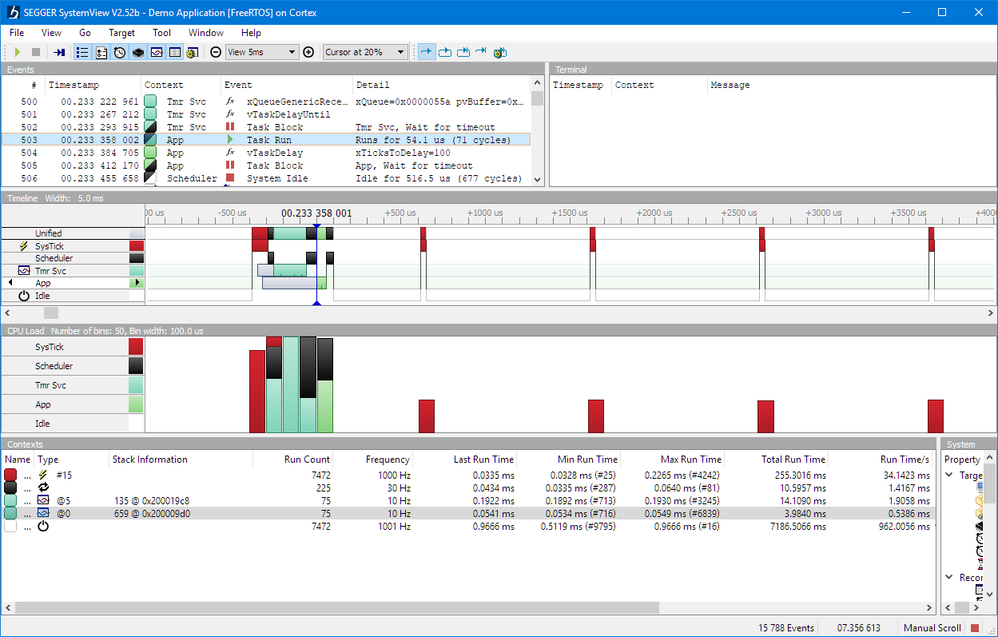This screenshot has height=637, width=998.
Task: Click the right arrow on App color swatch
Action: (137, 283)
